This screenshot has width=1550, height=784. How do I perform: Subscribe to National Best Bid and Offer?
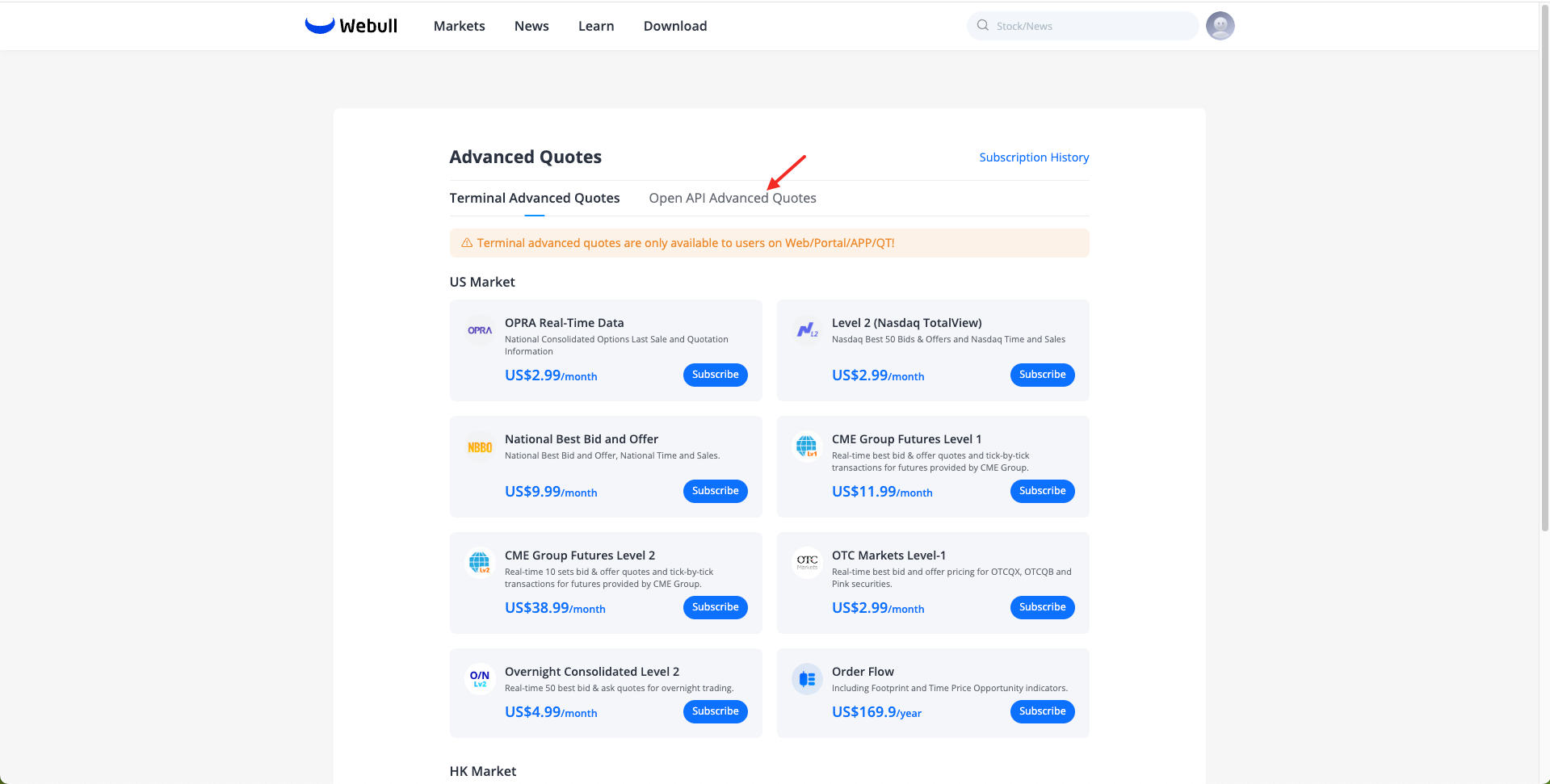pos(715,491)
